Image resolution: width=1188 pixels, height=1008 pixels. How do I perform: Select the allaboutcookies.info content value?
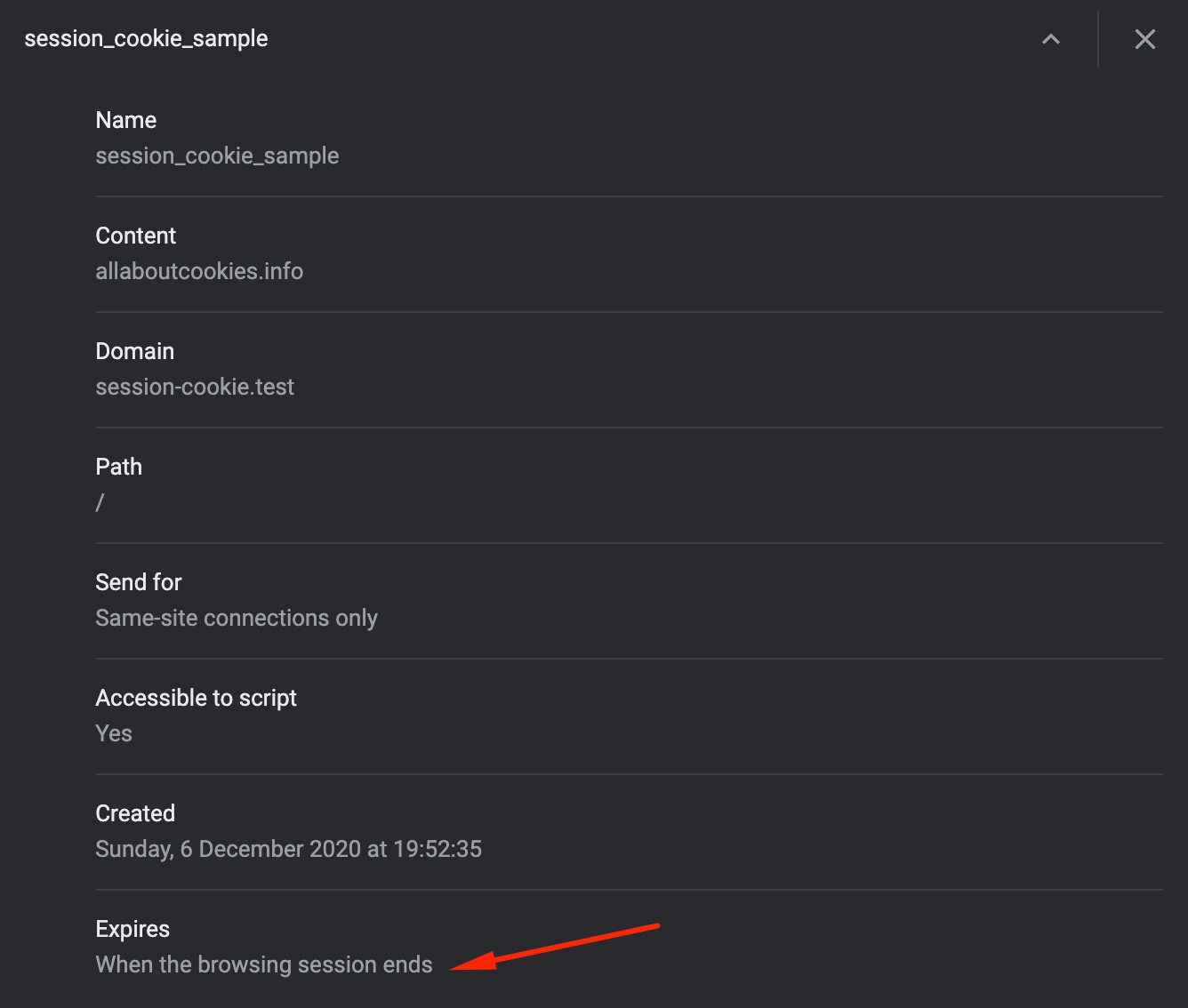pyautogui.click(x=199, y=271)
